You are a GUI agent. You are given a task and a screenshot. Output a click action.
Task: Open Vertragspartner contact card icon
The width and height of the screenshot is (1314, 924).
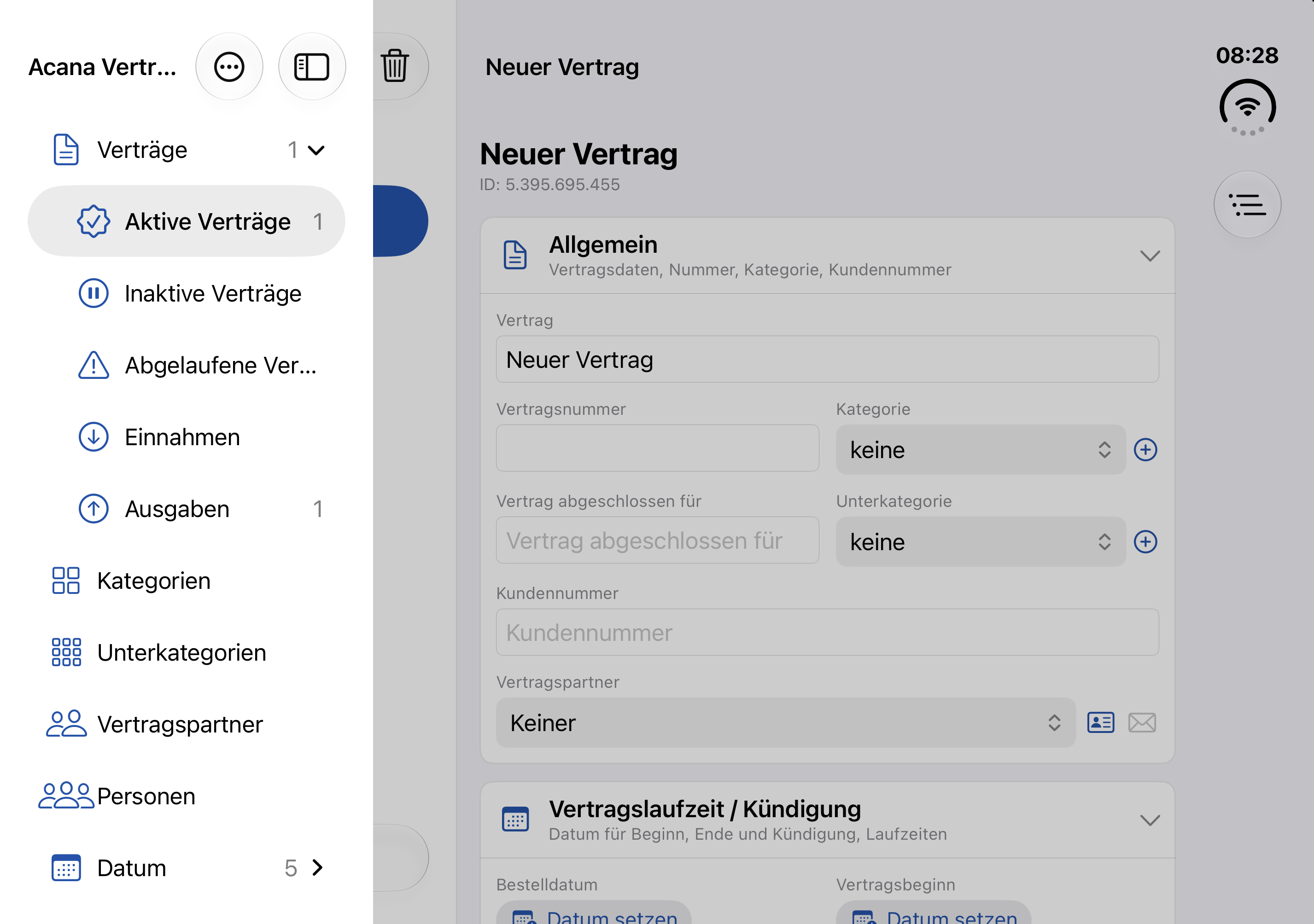1101,723
